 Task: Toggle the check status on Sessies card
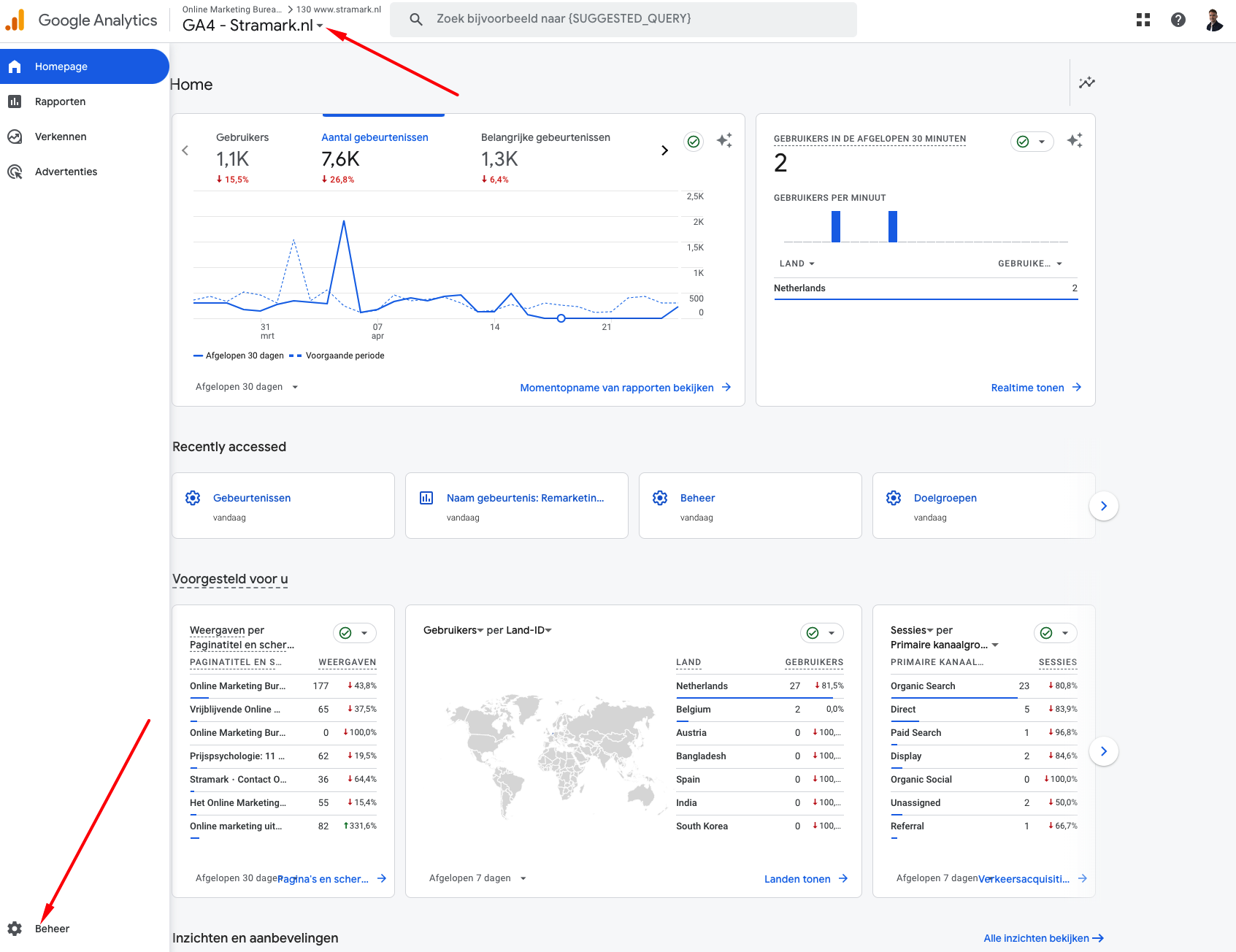pos(1047,633)
